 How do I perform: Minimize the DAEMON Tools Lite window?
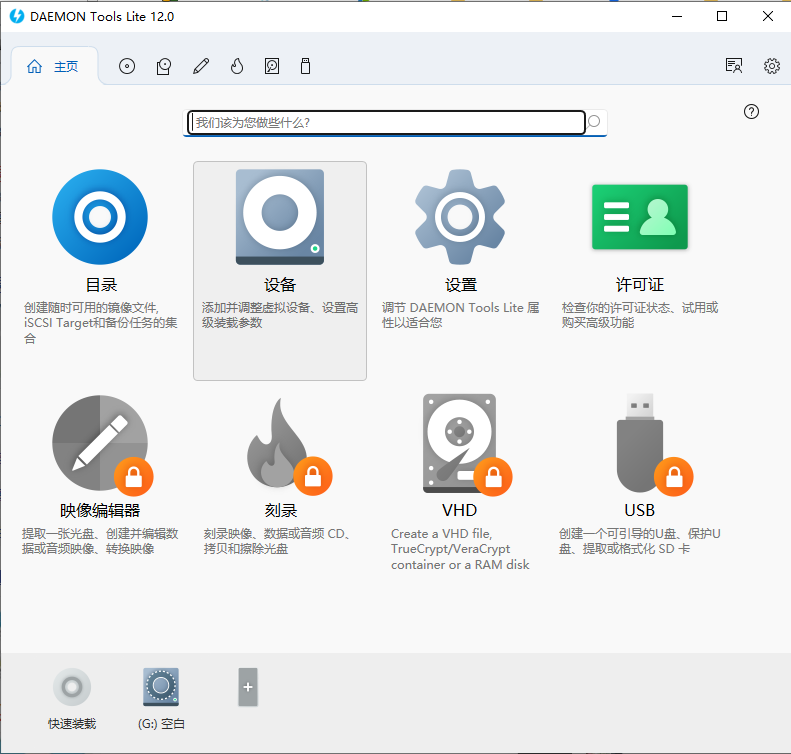pyautogui.click(x=677, y=16)
